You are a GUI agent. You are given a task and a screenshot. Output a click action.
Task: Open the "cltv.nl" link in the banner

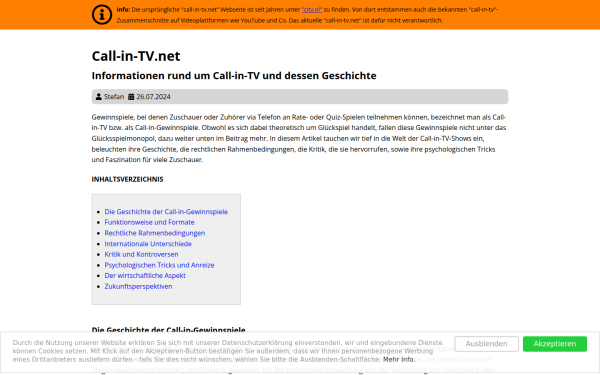point(311,10)
